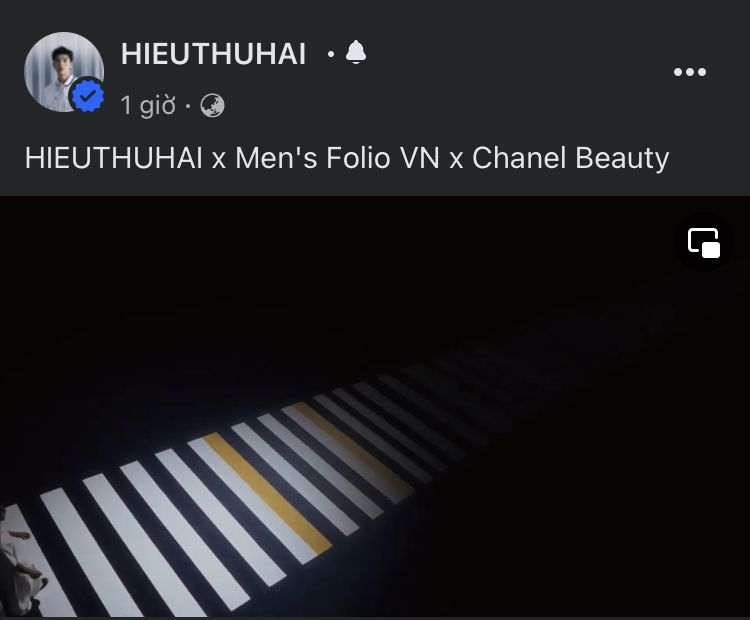Click "Men's Folio VN" in the caption

pyautogui.click(x=337, y=158)
